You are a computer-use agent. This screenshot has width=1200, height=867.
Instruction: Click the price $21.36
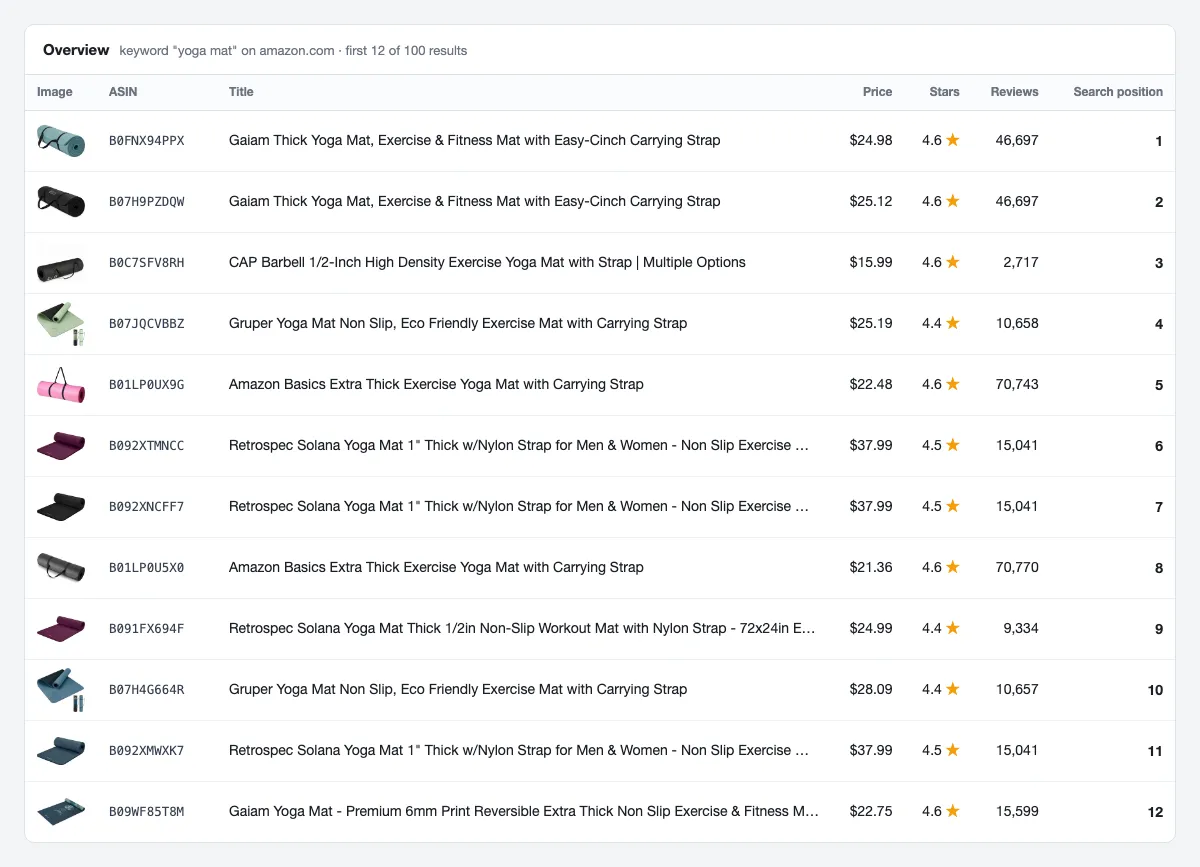click(x=871, y=567)
